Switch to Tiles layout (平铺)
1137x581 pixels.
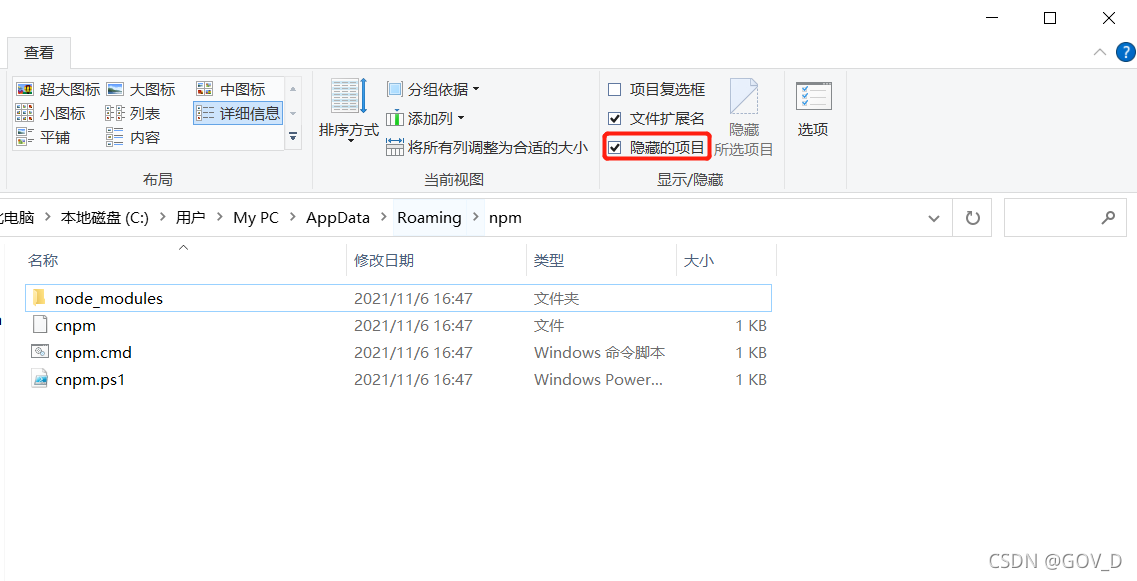coord(43,137)
